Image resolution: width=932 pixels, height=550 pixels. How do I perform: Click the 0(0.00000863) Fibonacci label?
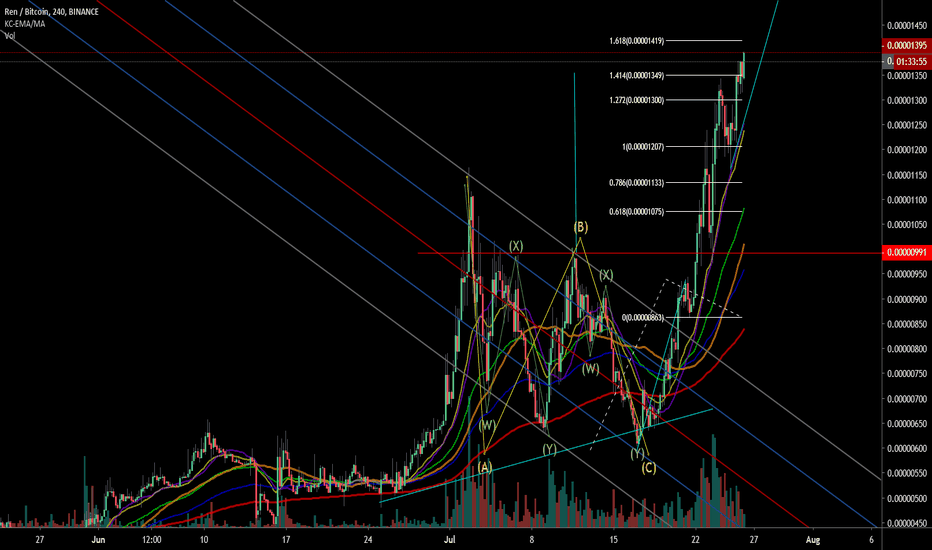point(643,318)
